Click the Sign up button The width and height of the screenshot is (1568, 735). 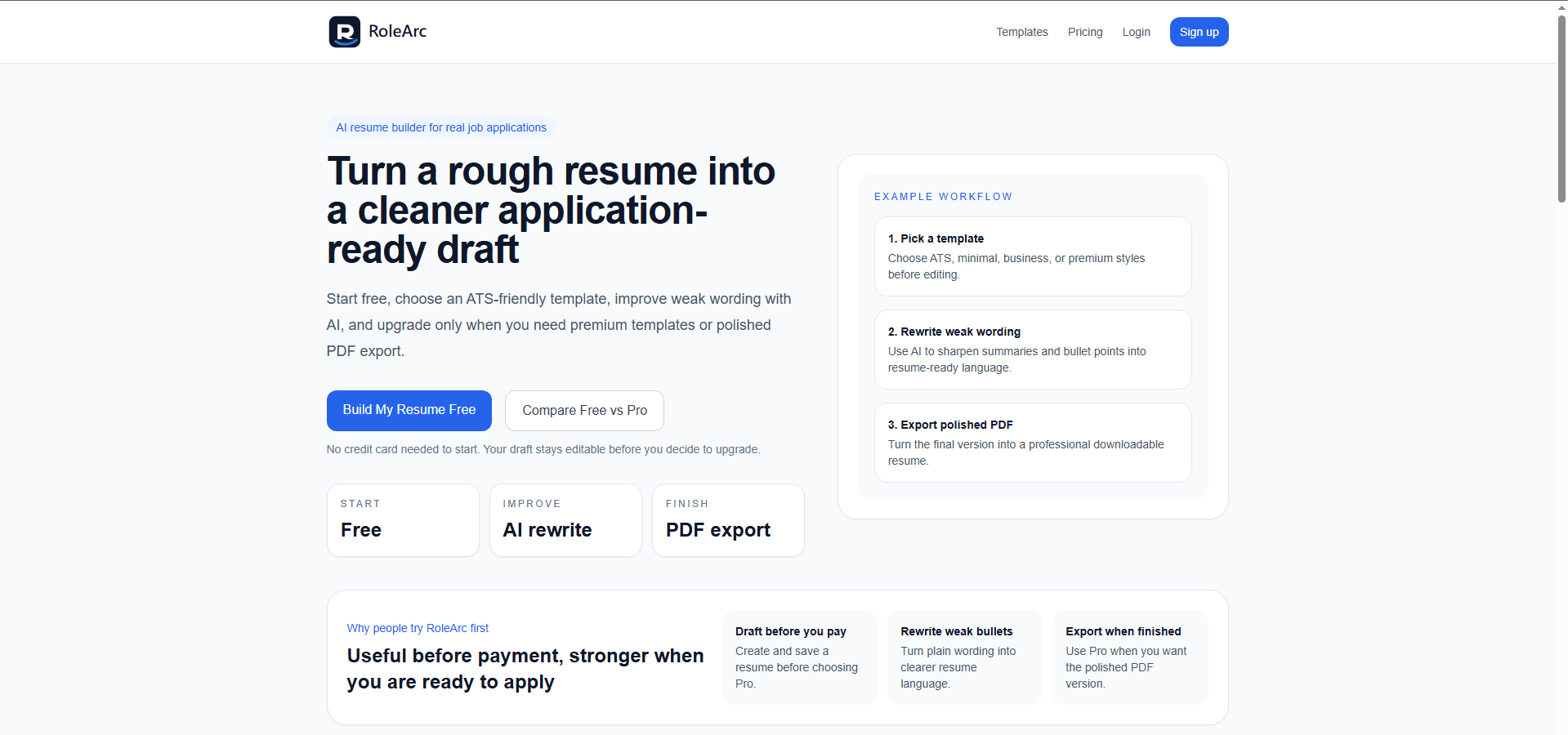[x=1199, y=32]
